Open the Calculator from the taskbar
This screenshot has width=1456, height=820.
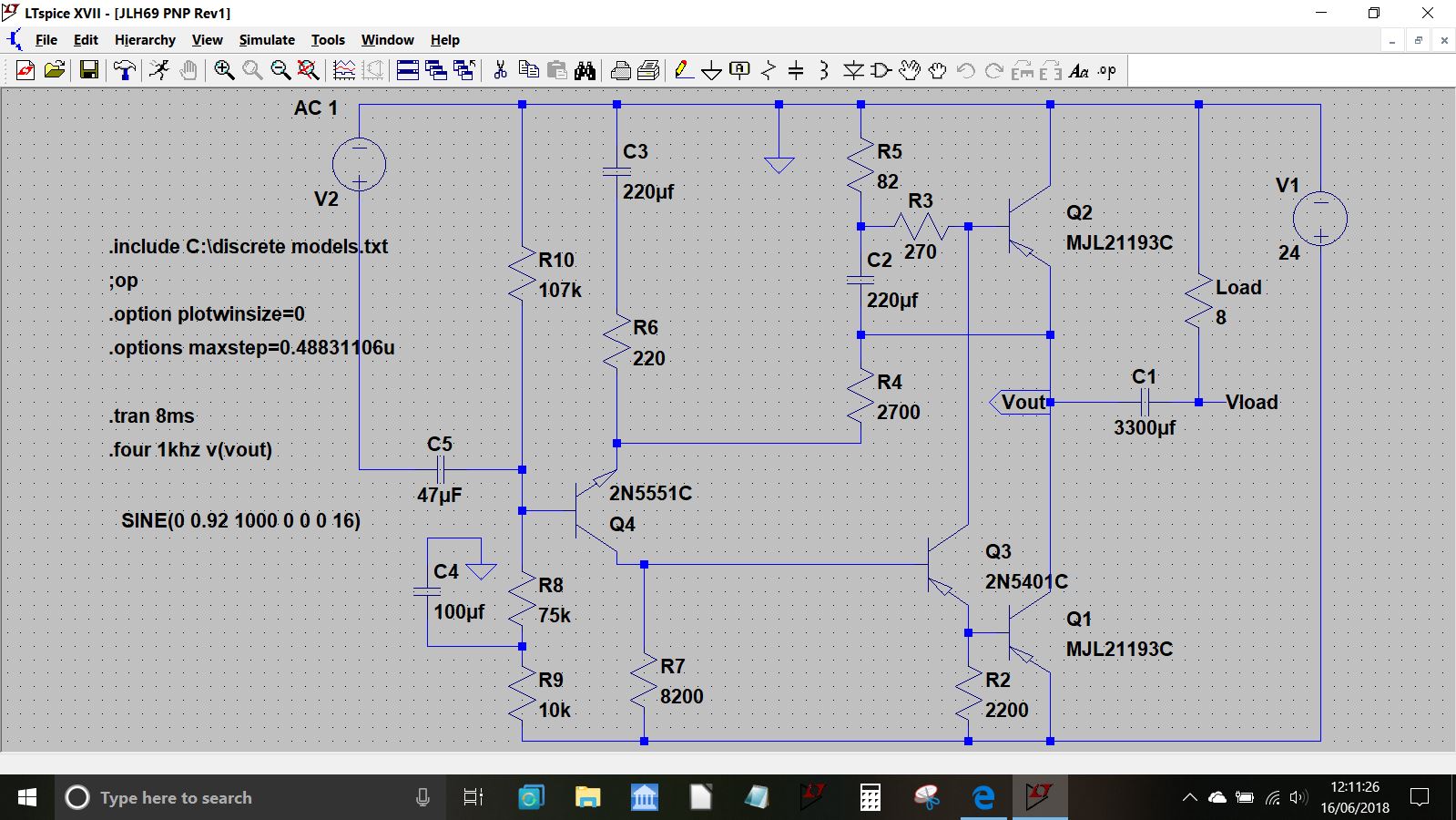pyautogui.click(x=871, y=797)
